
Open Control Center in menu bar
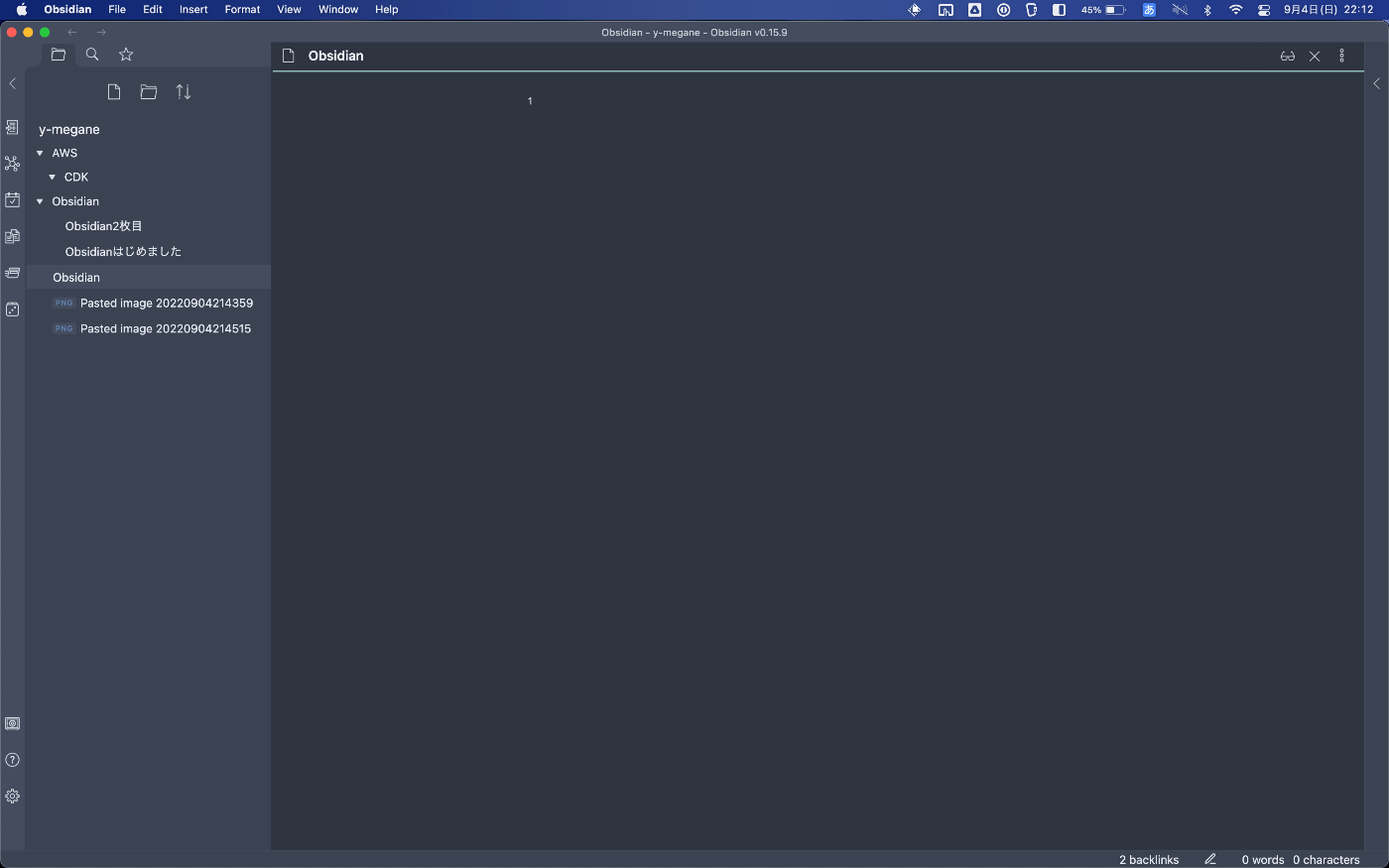pos(1264,9)
